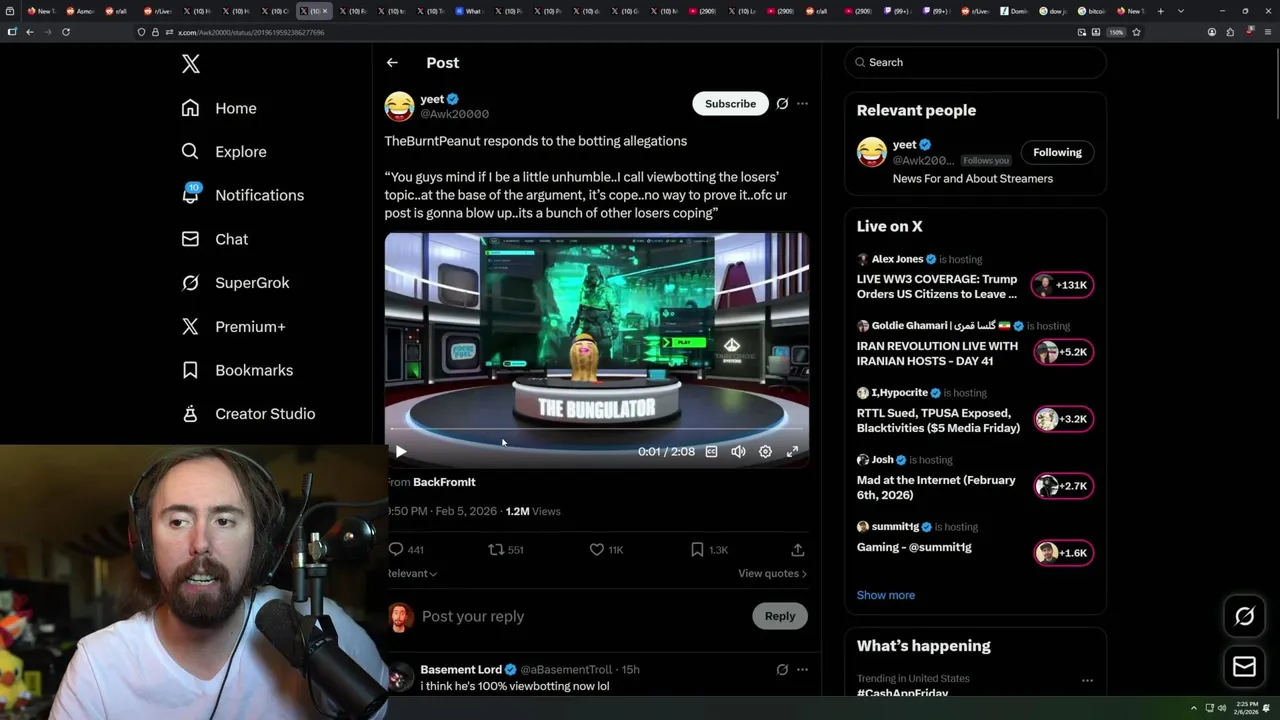
Task: Open new browser tab
Action: pyautogui.click(x=1160, y=11)
